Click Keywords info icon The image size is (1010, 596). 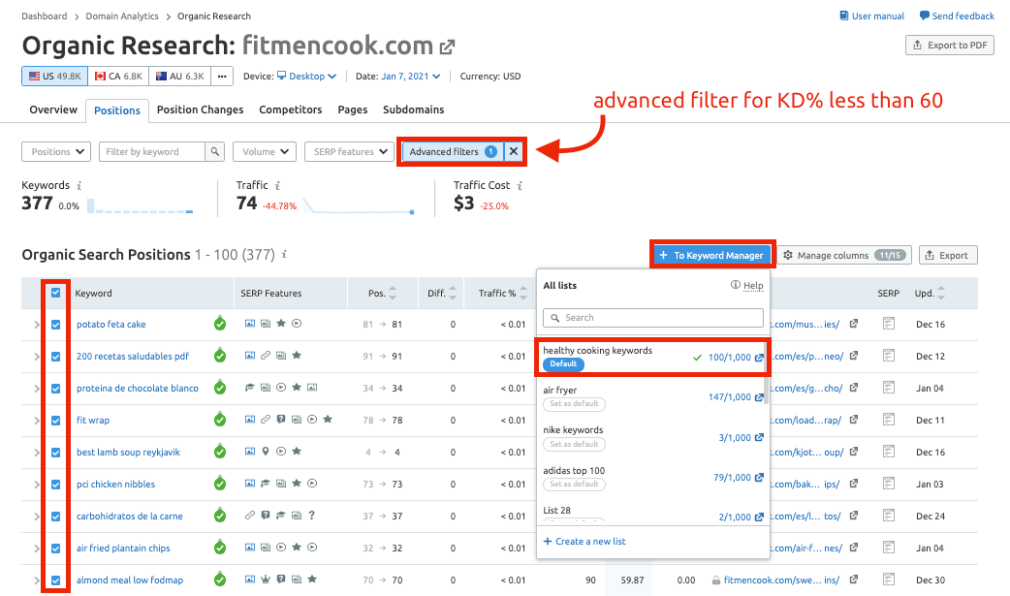79,186
